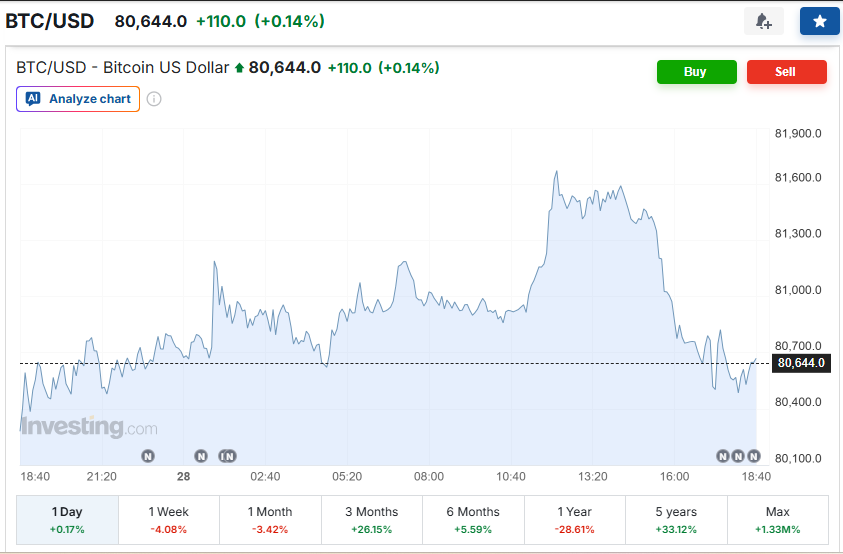843x554 pixels.
Task: Click the 80,100.0 price axis label
Action: 798,458
